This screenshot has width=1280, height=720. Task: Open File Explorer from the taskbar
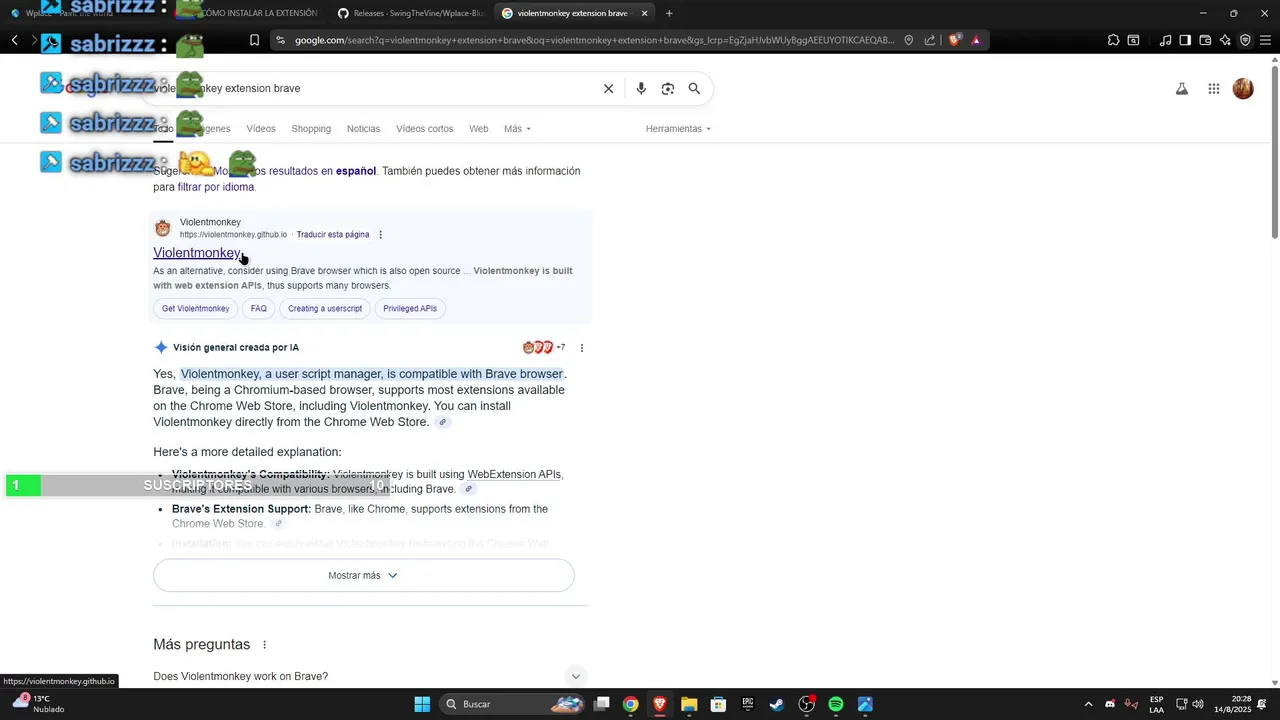coord(689,704)
